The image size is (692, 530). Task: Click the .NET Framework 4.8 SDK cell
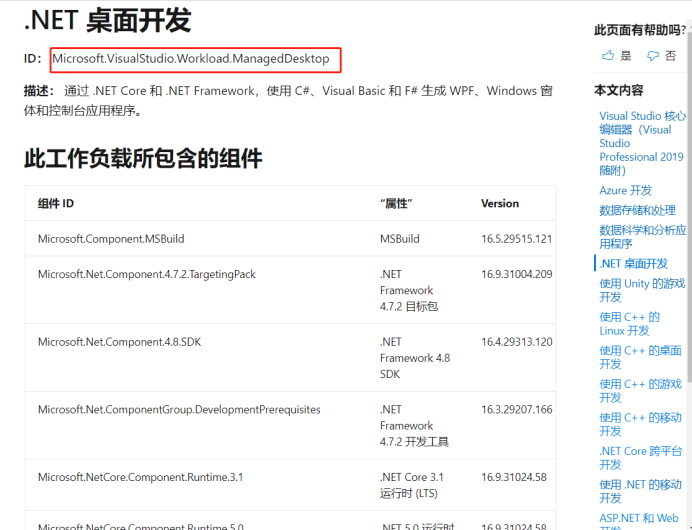(415, 358)
